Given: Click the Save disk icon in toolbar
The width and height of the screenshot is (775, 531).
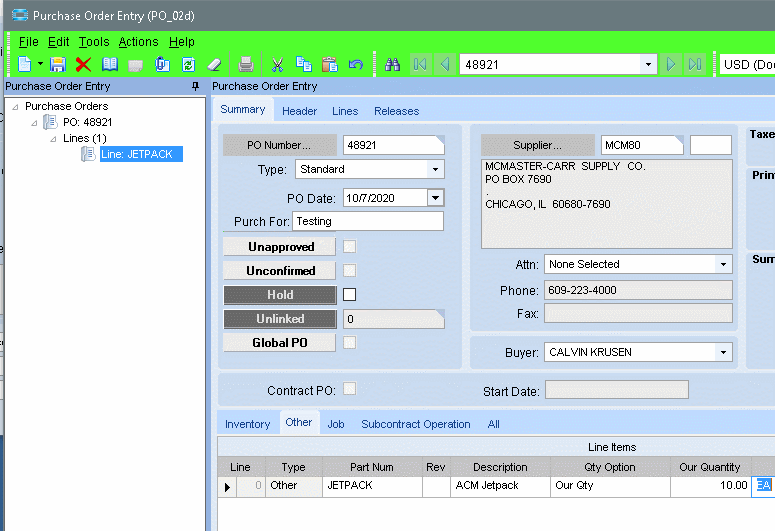Looking at the screenshot, I should (57, 64).
